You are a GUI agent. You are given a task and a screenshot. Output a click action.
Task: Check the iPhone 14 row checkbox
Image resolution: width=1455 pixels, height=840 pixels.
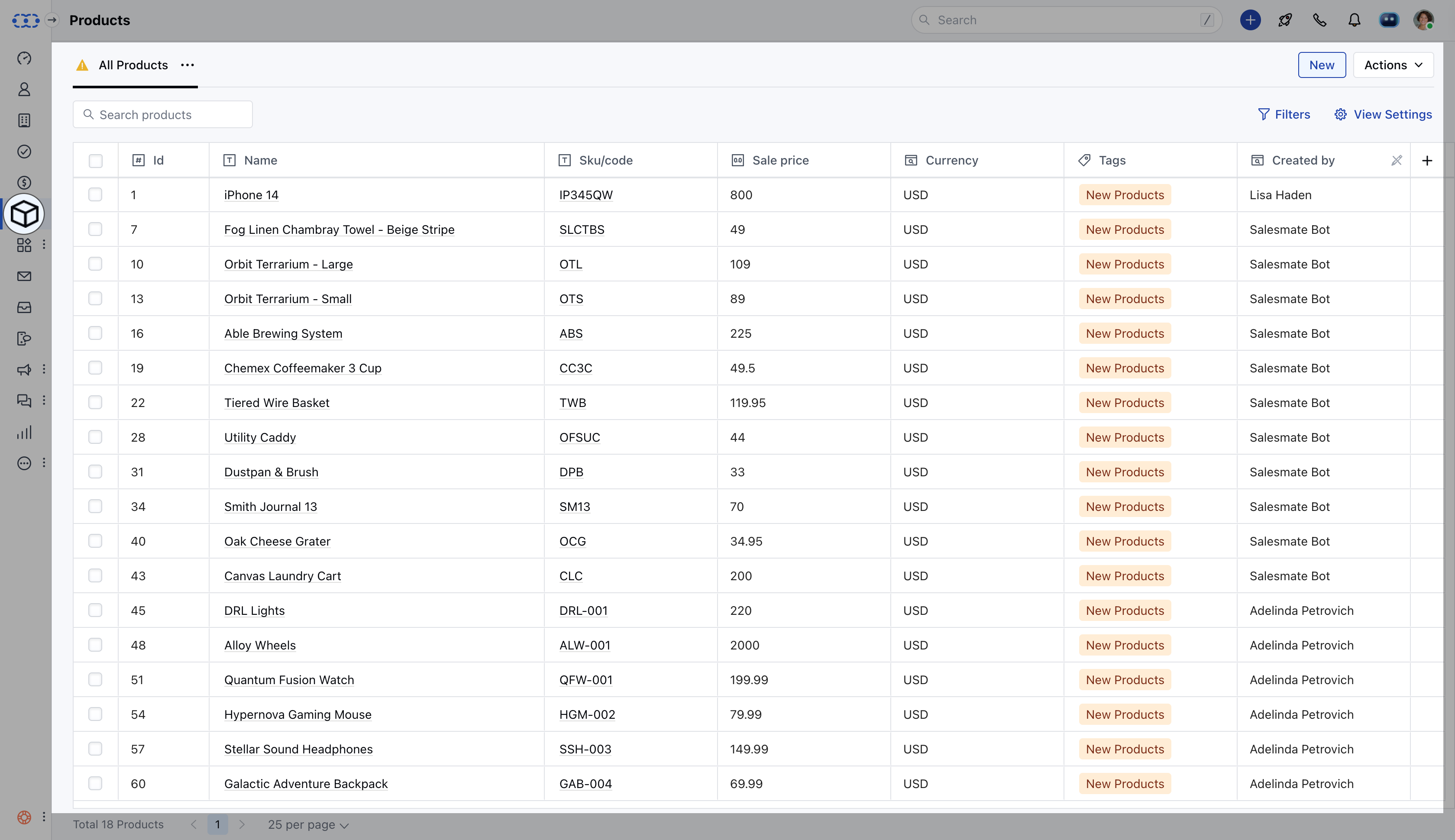click(95, 194)
